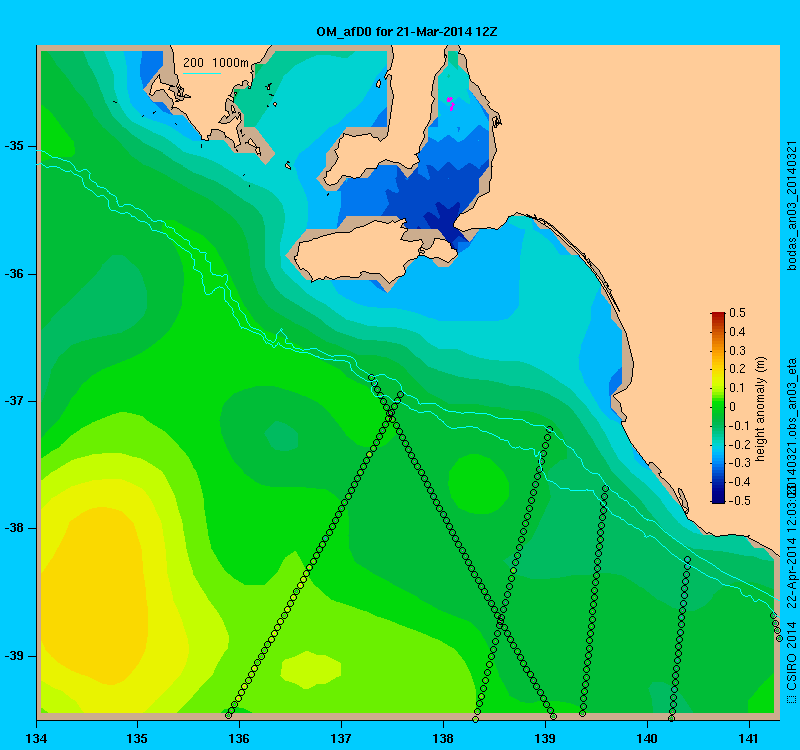The height and width of the screenshot is (750, 800).
Task: Click the vertical "obs_an03_eta" filename text
Action: coord(791,398)
